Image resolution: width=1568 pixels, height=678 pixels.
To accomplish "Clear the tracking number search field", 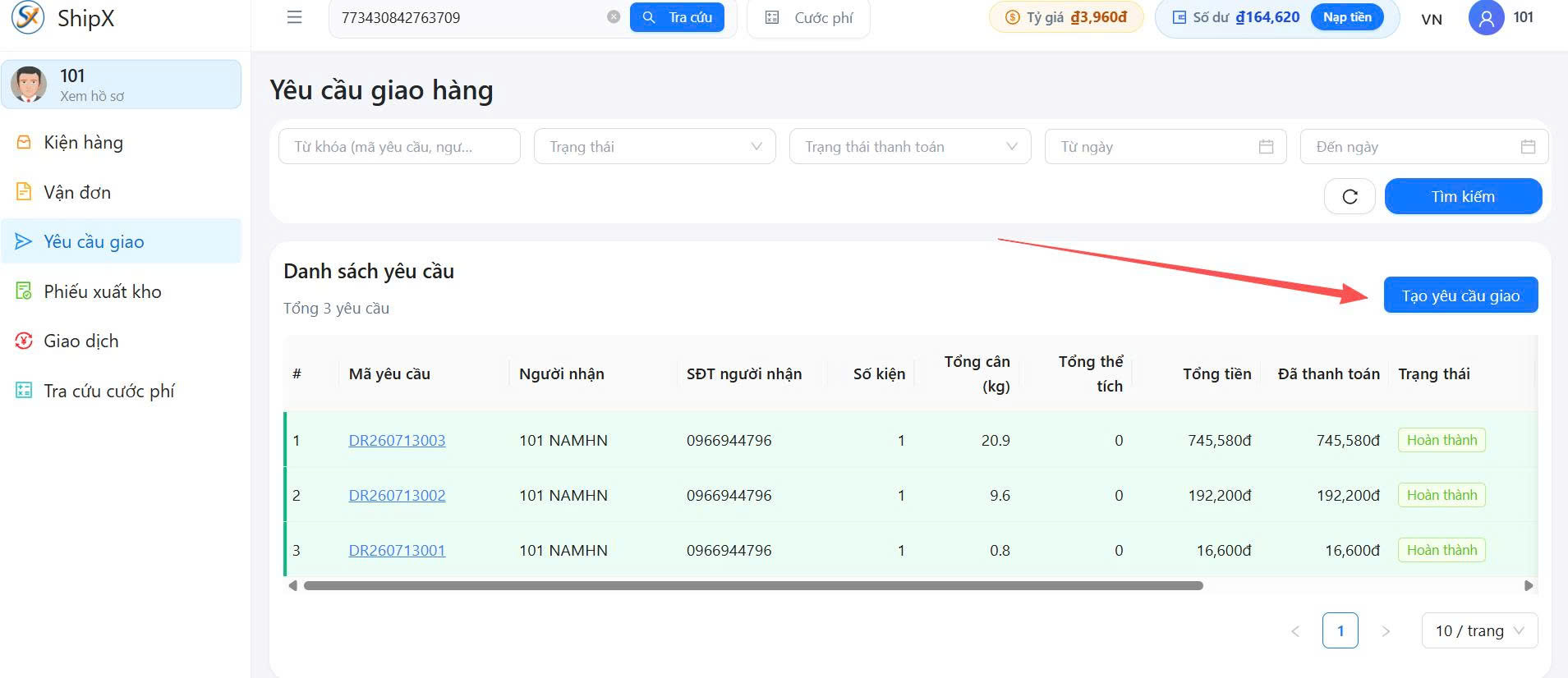I will point(614,17).
